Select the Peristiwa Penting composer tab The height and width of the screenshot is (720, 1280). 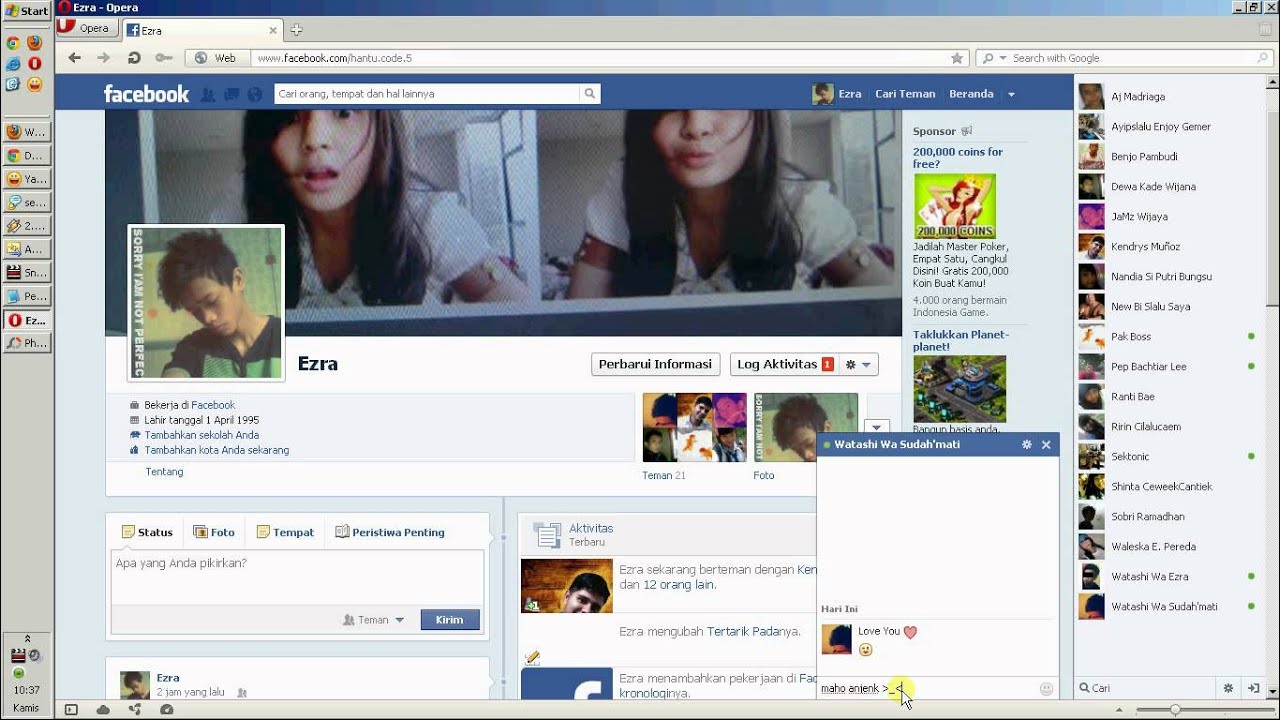pos(390,532)
